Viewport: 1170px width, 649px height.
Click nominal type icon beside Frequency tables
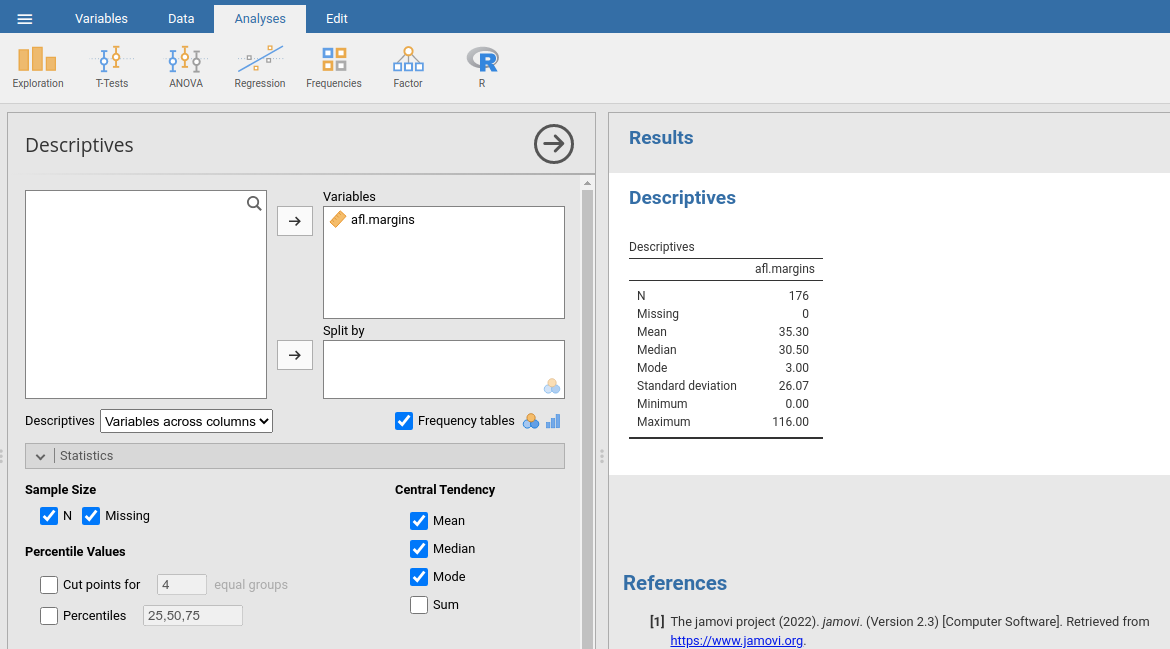pos(531,421)
